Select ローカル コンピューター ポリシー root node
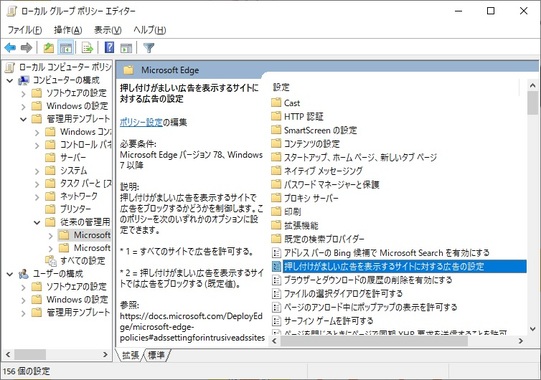This screenshot has width=541, height=380. pos(59,67)
